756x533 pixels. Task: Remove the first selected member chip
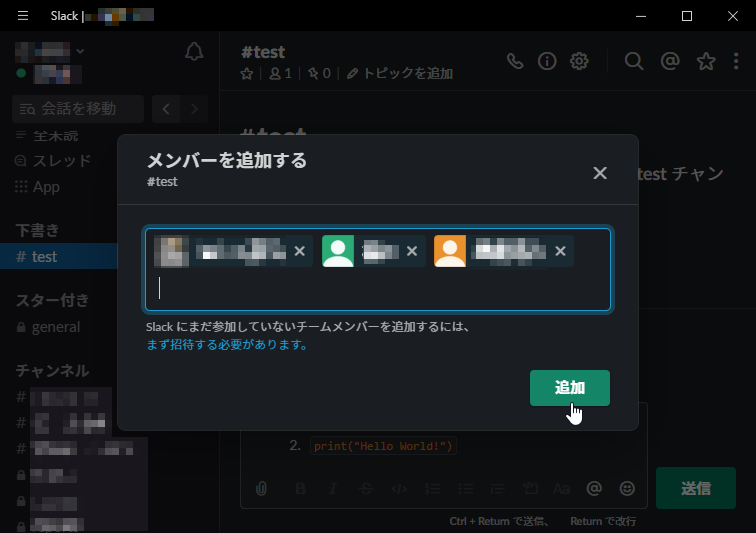(x=299, y=251)
